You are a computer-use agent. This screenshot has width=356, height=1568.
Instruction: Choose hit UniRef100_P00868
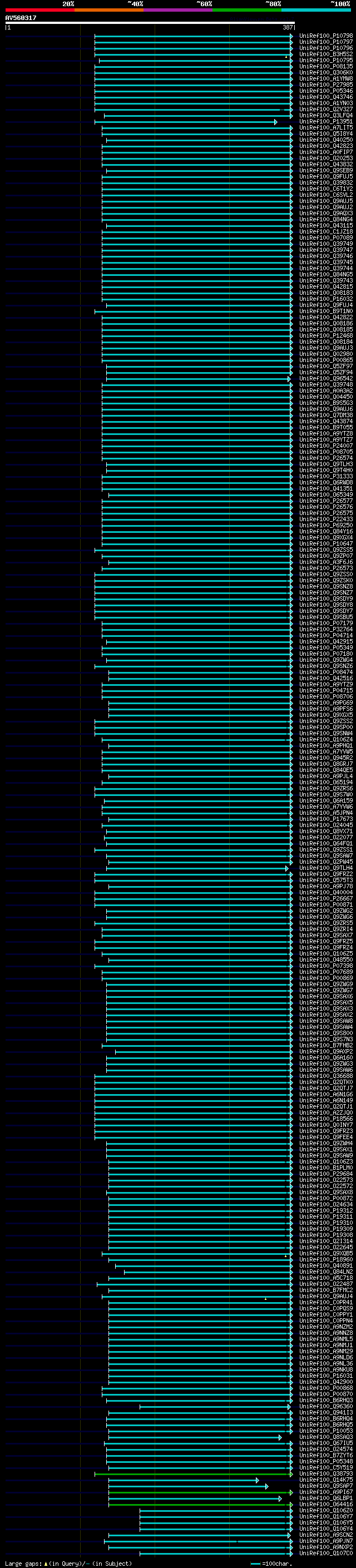pyautogui.click(x=326, y=1388)
